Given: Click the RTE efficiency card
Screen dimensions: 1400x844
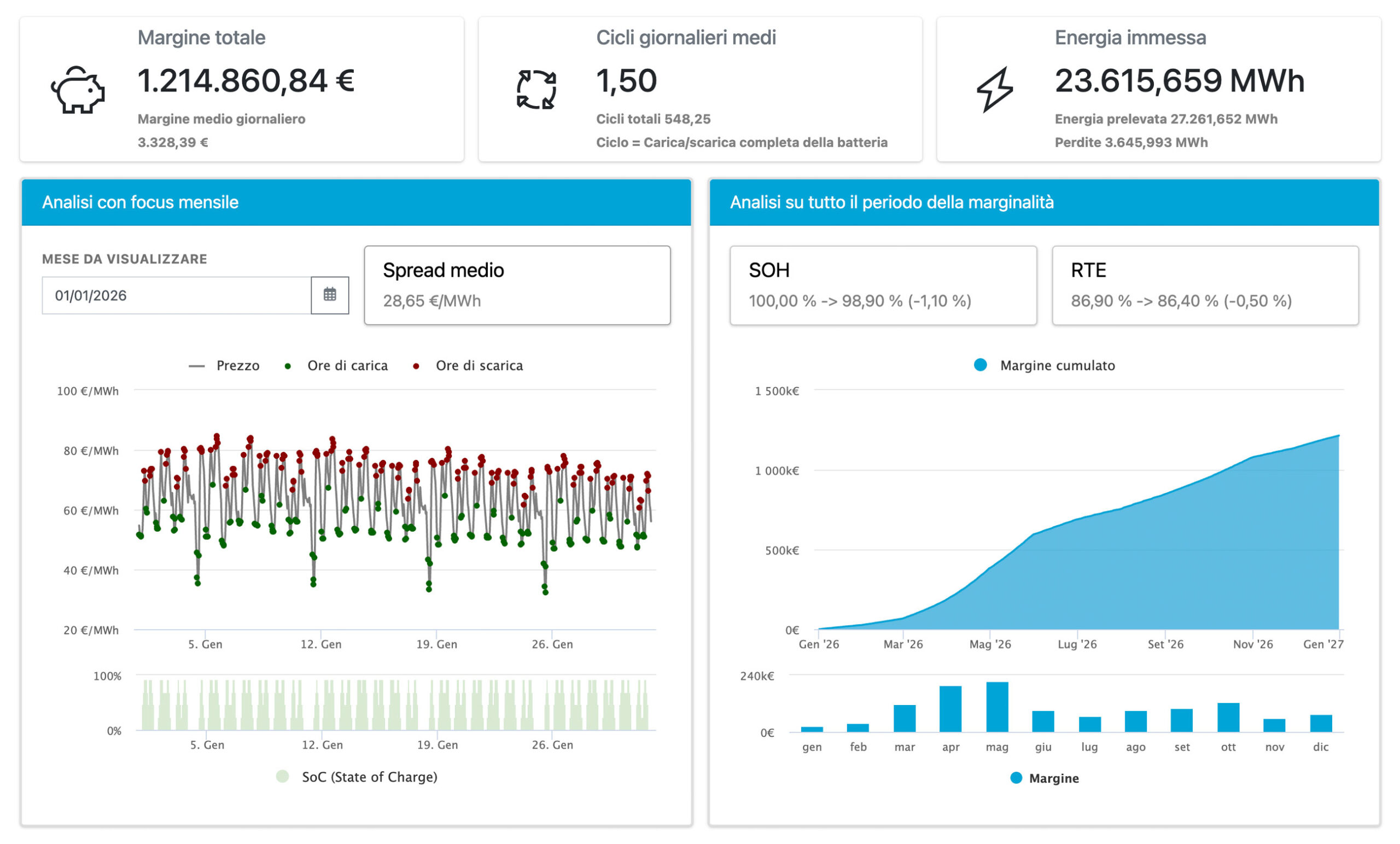Looking at the screenshot, I should [1205, 286].
